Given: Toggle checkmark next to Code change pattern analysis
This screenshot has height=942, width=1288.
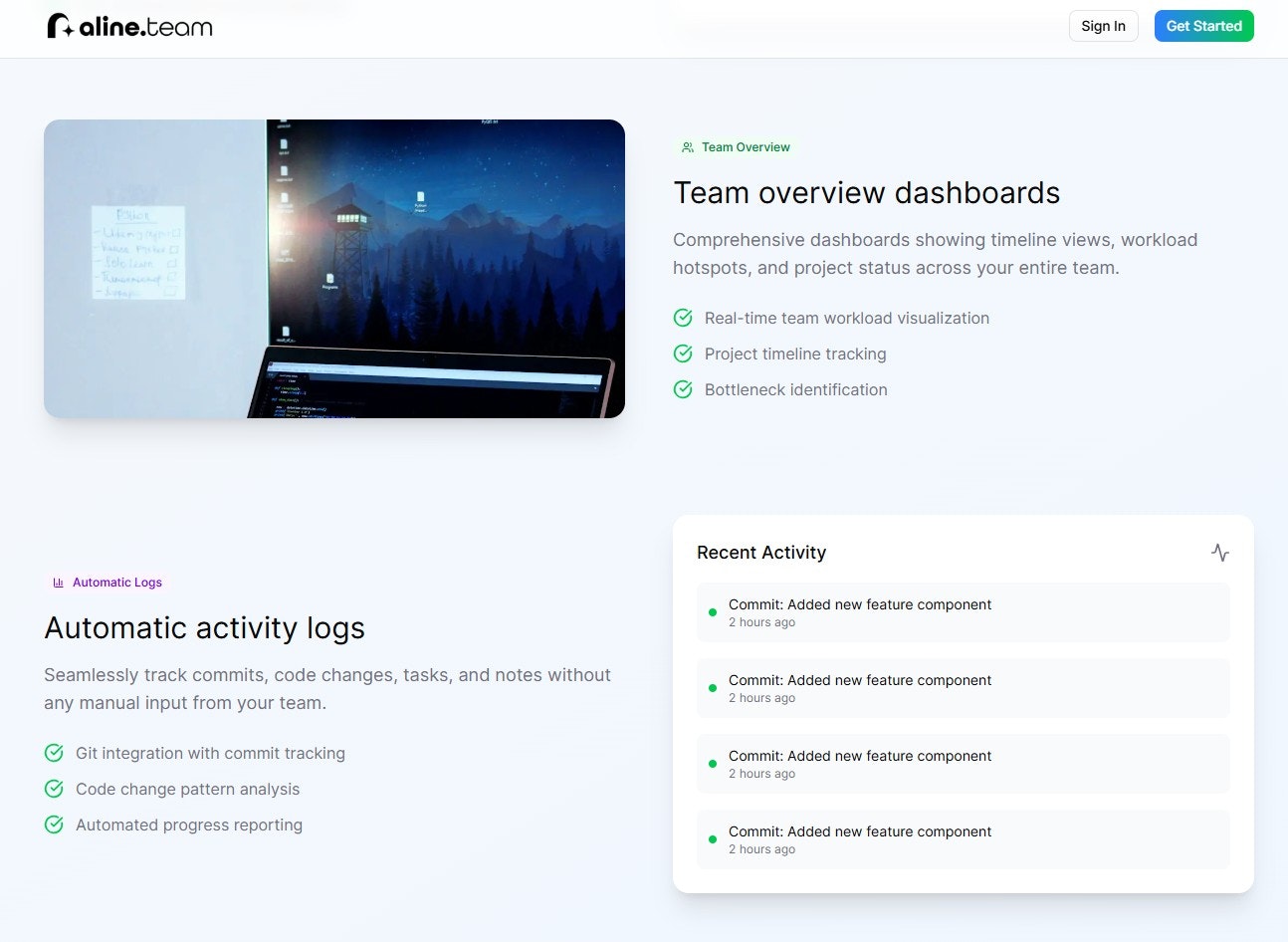Looking at the screenshot, I should click(x=54, y=788).
